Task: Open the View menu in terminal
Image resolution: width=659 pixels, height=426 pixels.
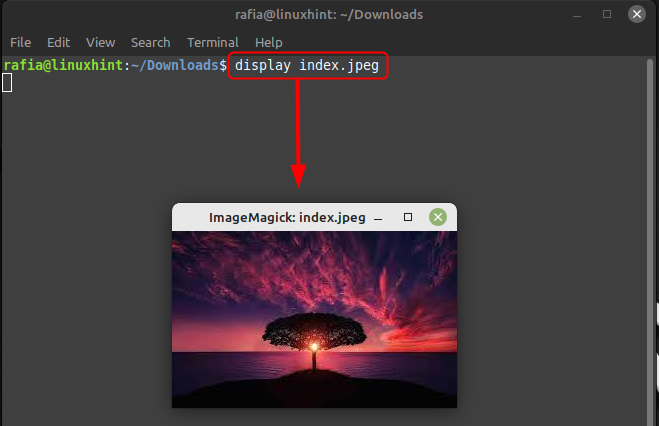Action: coord(100,42)
